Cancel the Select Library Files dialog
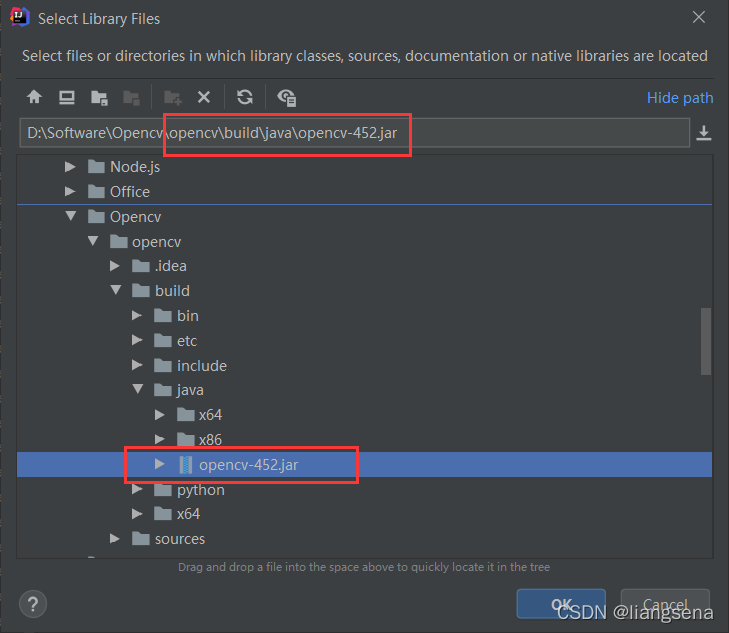This screenshot has height=633, width=729. (x=665, y=604)
